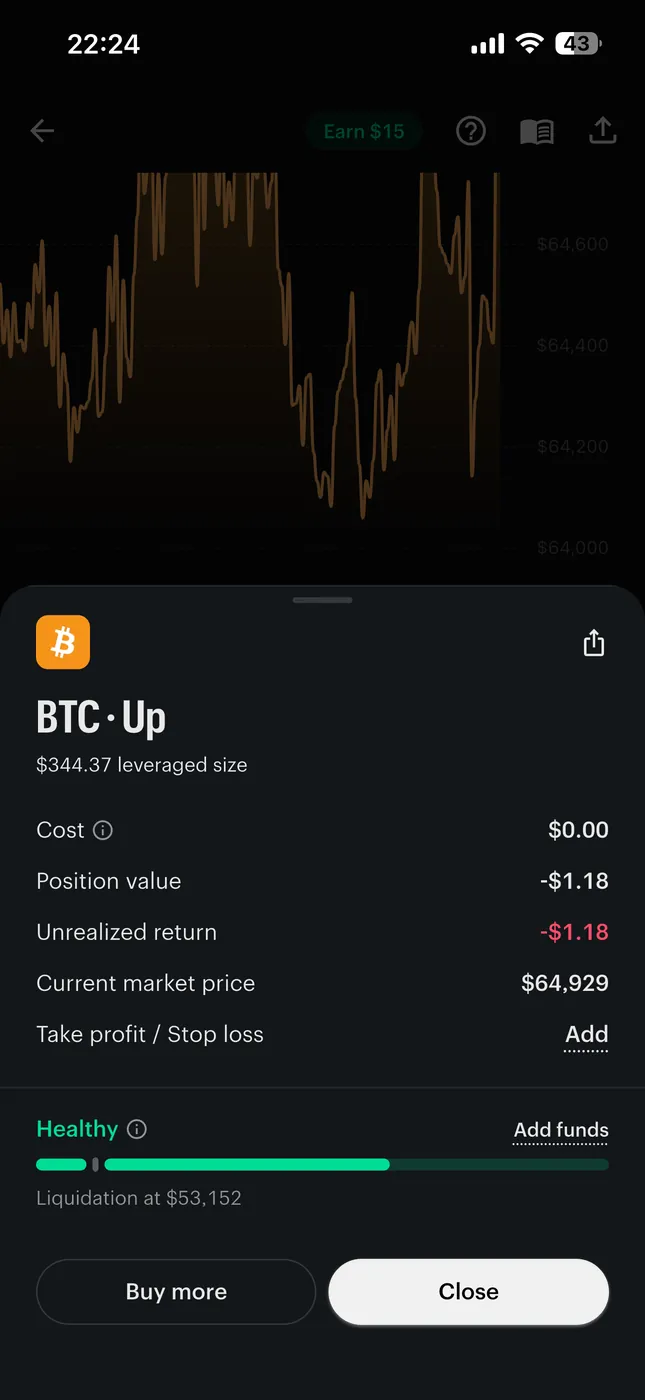Share position using sheet share icon

(x=594, y=642)
